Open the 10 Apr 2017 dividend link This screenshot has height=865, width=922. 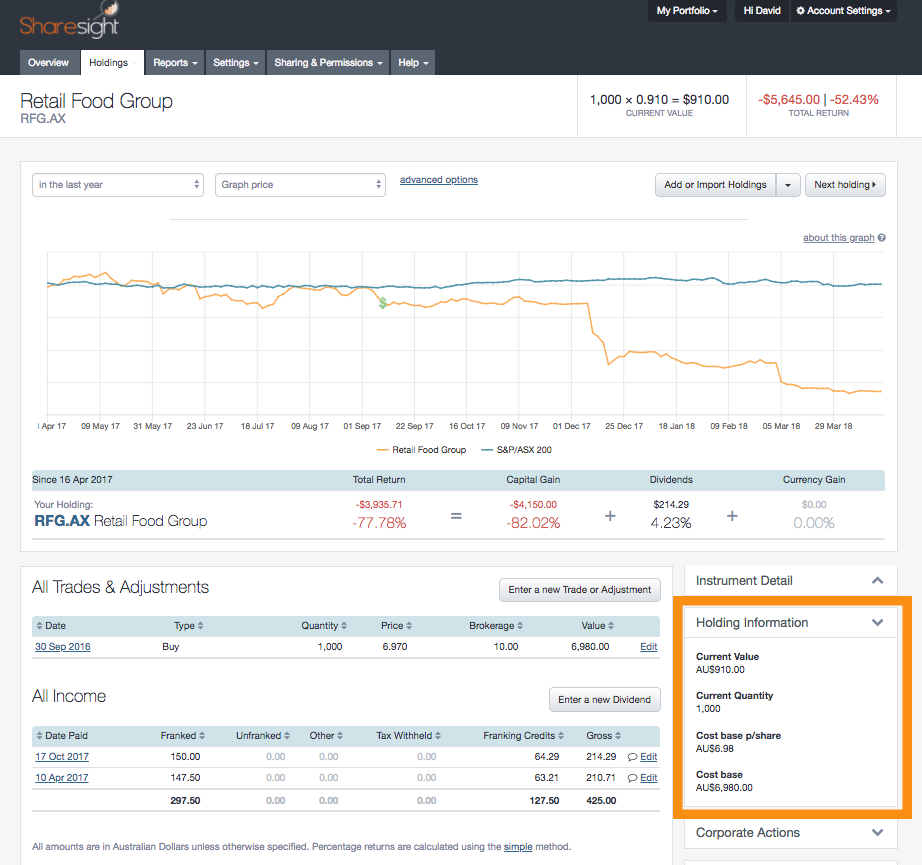pyautogui.click(x=62, y=778)
